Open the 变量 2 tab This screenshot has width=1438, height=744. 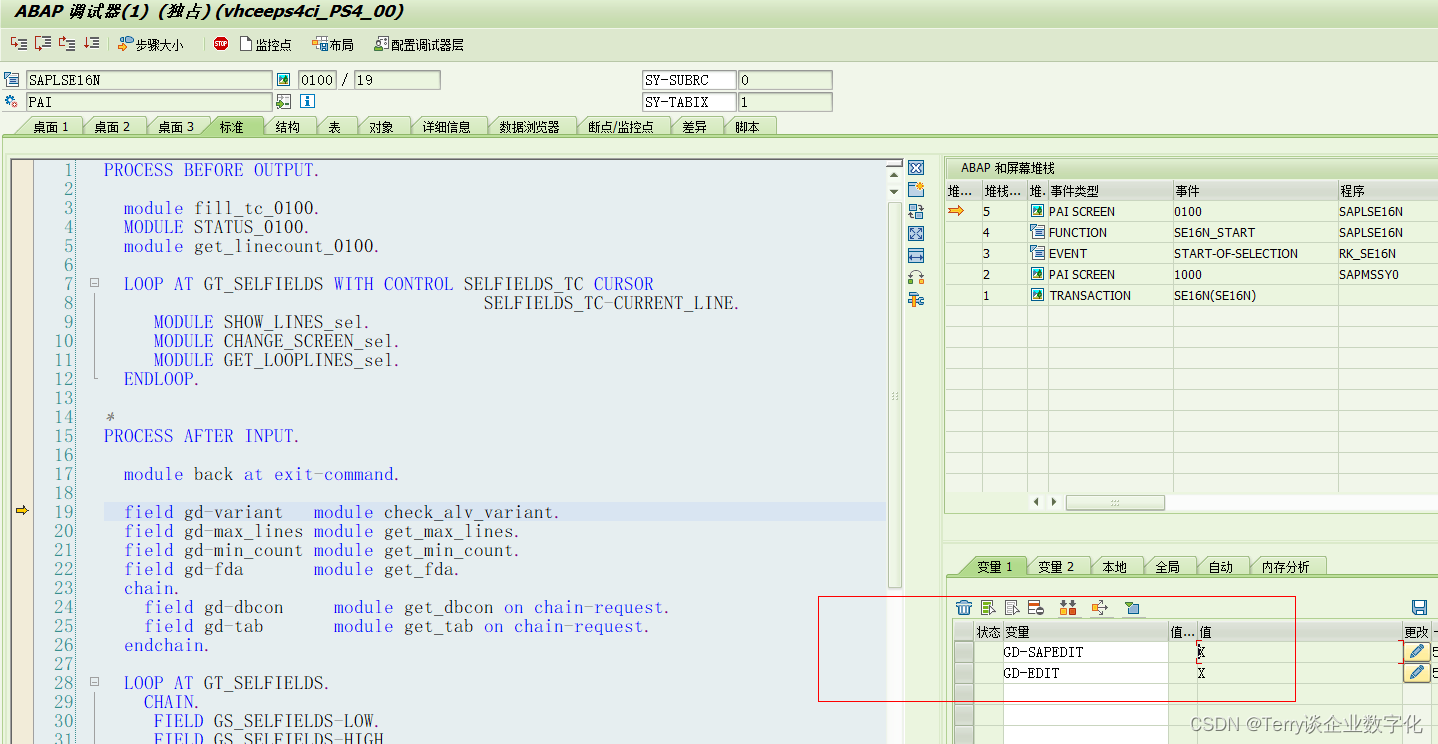(x=1058, y=566)
